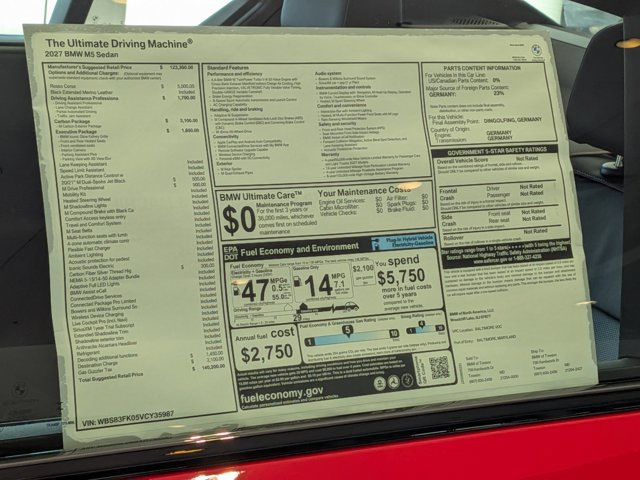Screen dimensions: 640x480
Task: Click 'The Ultimate Driving Machine' heading
Action: pos(119,43)
